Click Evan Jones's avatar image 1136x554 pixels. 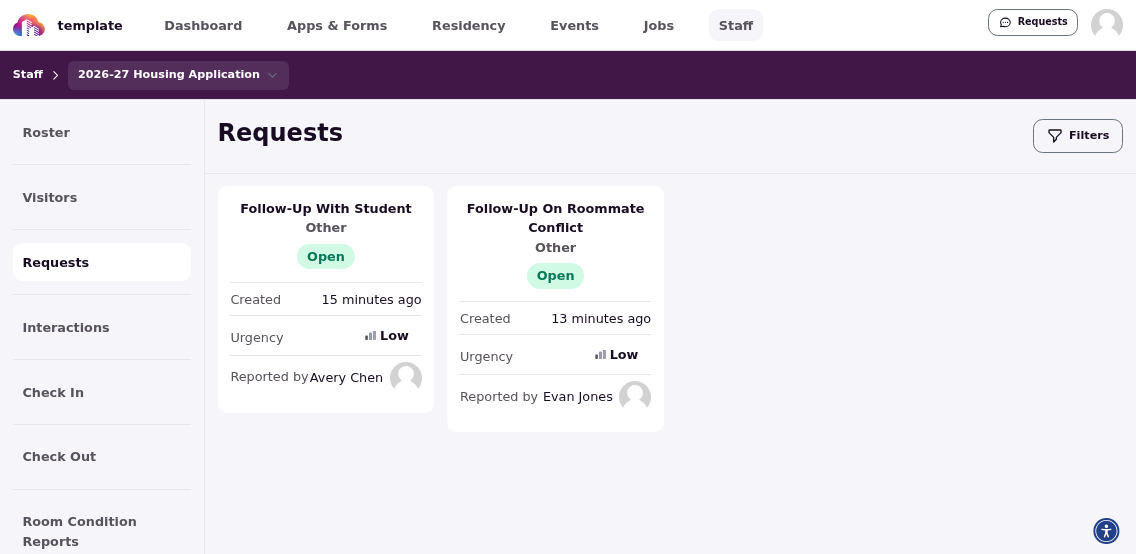point(635,397)
